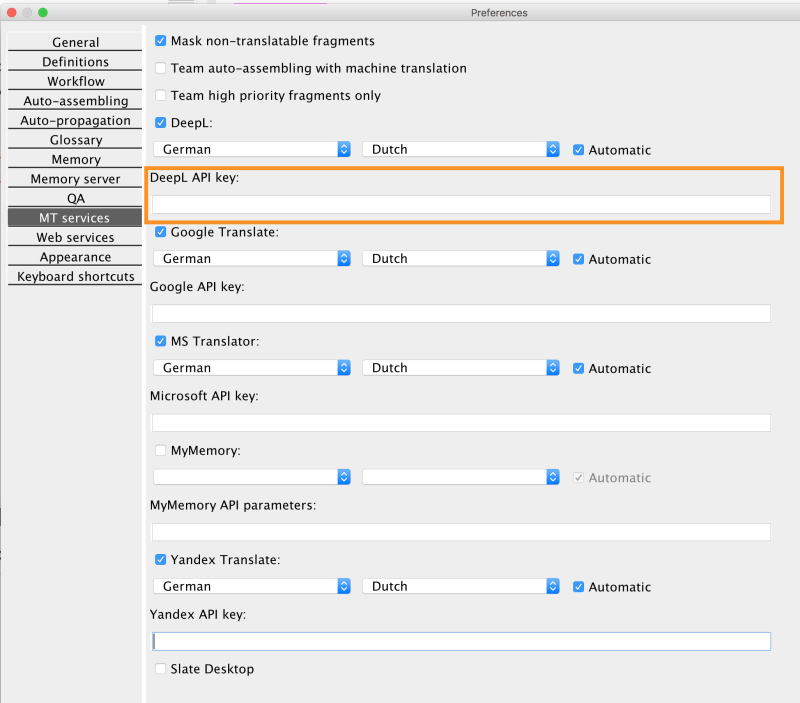This screenshot has width=800, height=703.
Task: Open the Web services tab
Action: click(x=75, y=237)
